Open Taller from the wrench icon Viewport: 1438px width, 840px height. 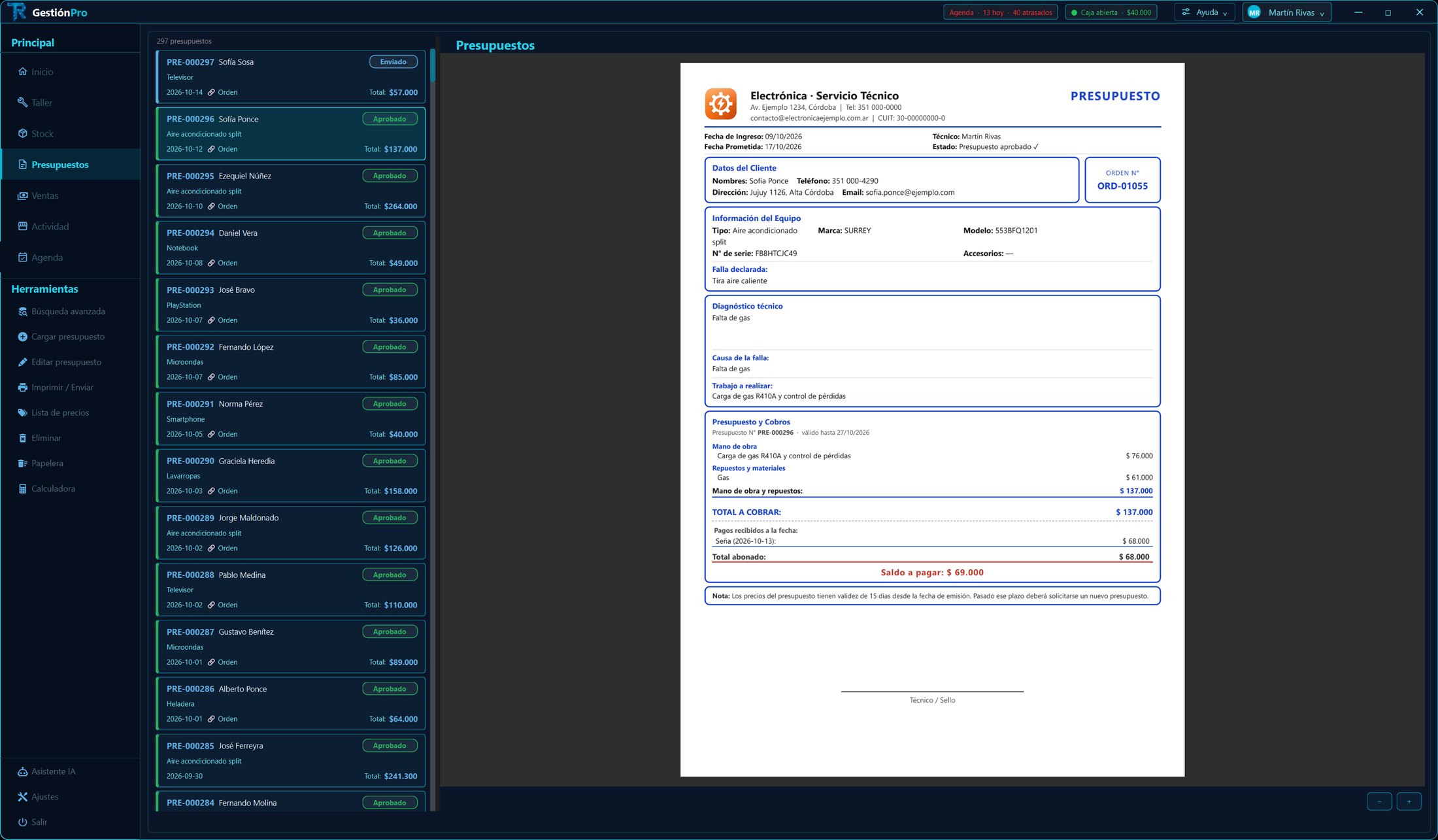22,103
